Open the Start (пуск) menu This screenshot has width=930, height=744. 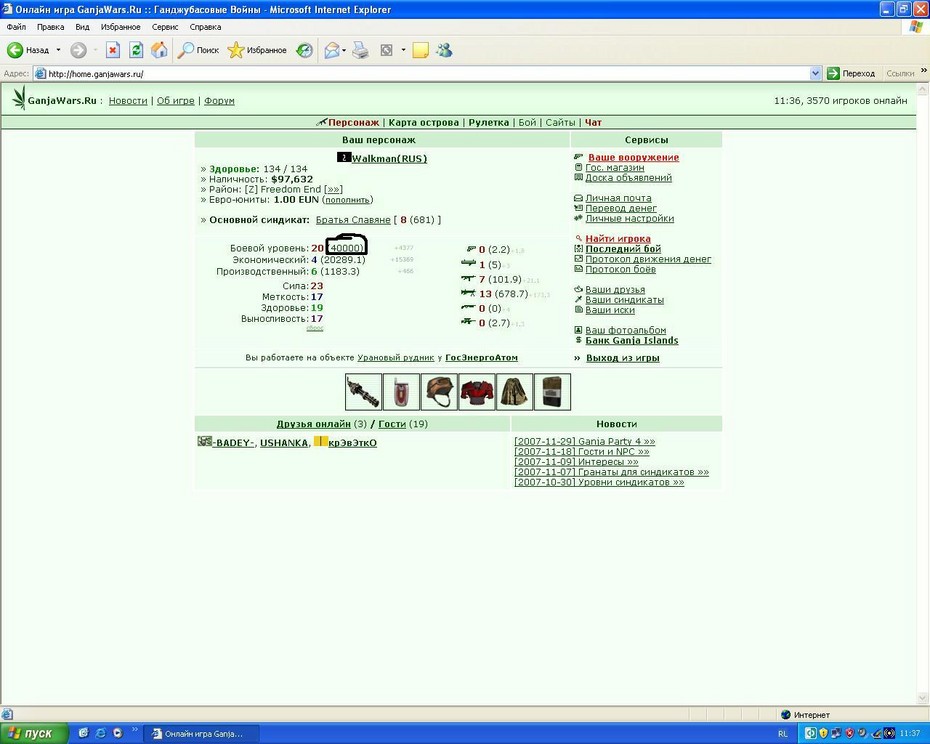click(x=34, y=733)
